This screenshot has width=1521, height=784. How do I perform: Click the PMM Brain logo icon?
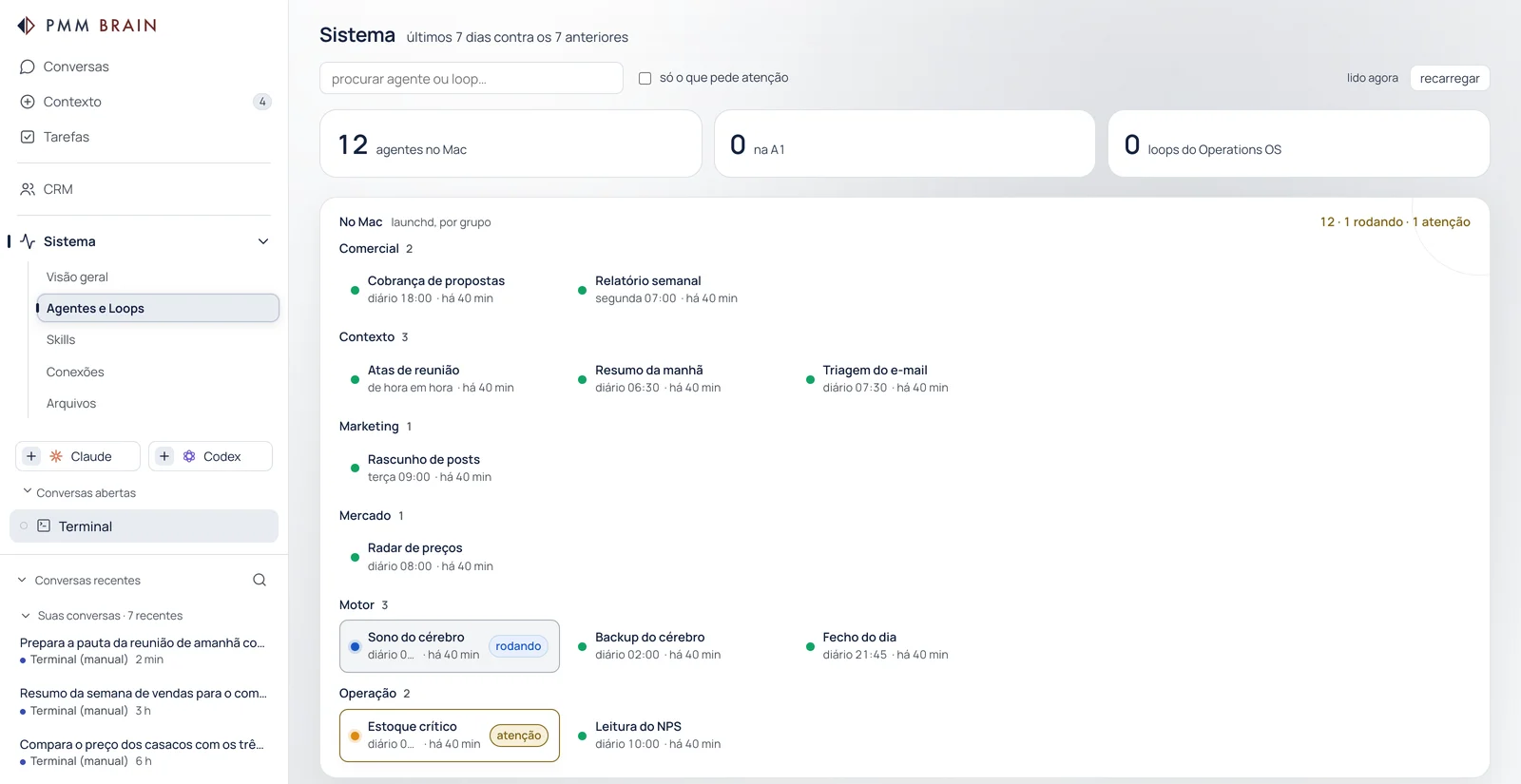click(x=27, y=26)
